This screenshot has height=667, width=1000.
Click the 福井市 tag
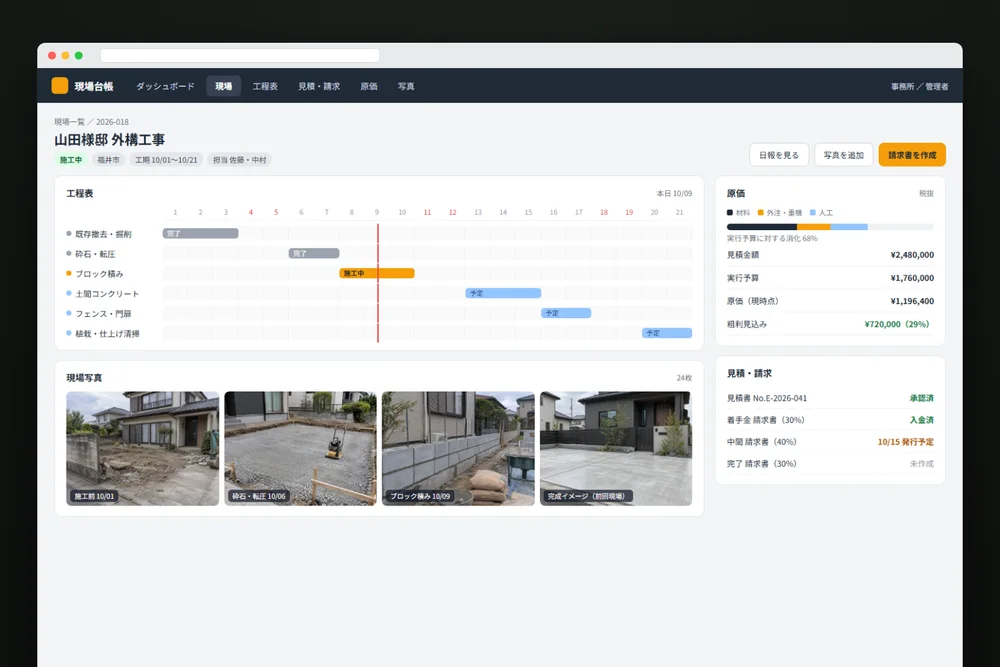pos(108,160)
